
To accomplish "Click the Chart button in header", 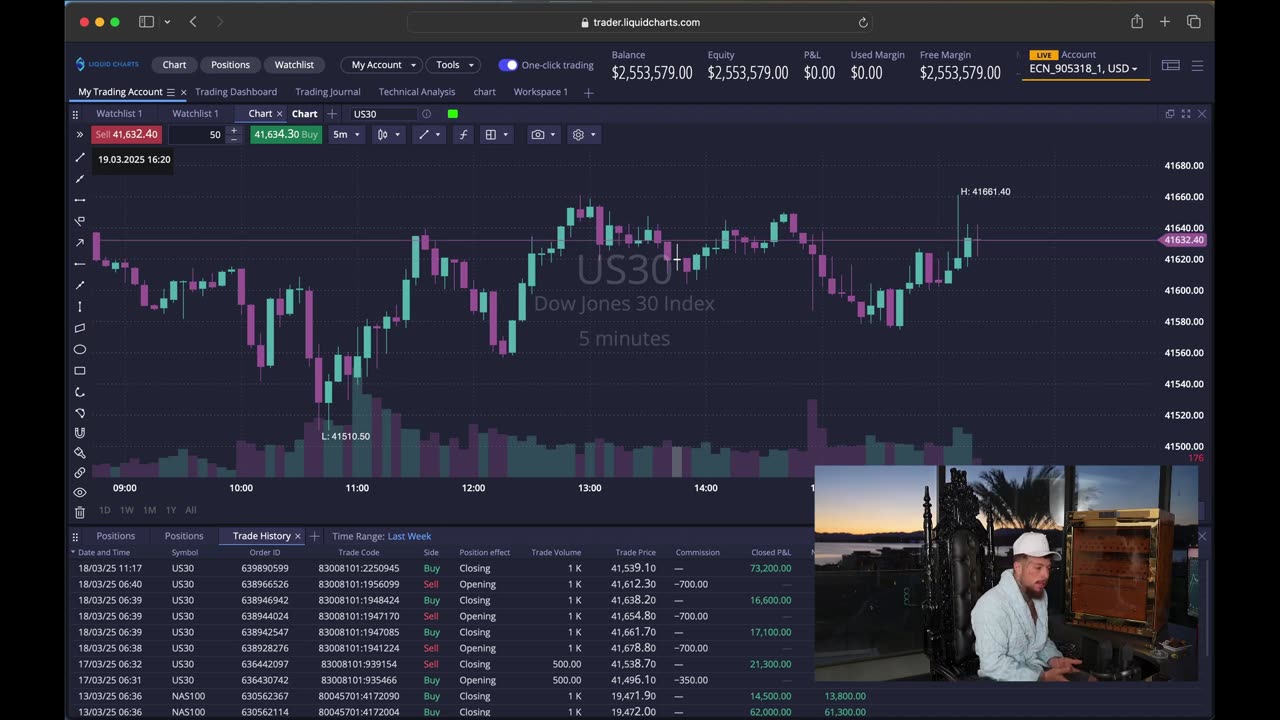I will (x=174, y=65).
